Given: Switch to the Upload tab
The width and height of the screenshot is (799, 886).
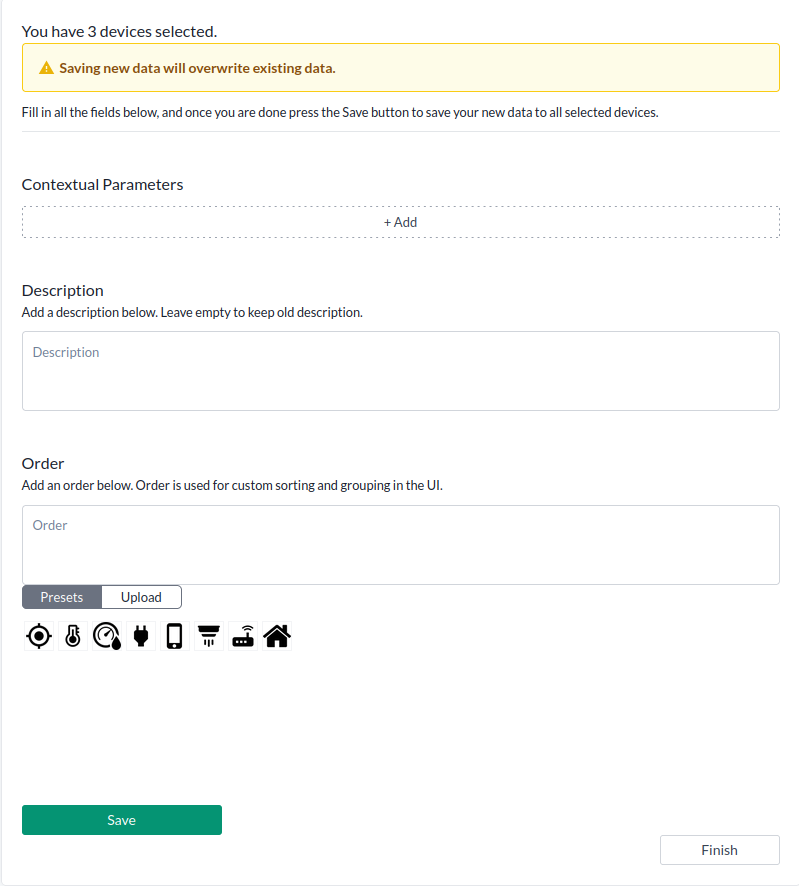Looking at the screenshot, I should tap(141, 597).
